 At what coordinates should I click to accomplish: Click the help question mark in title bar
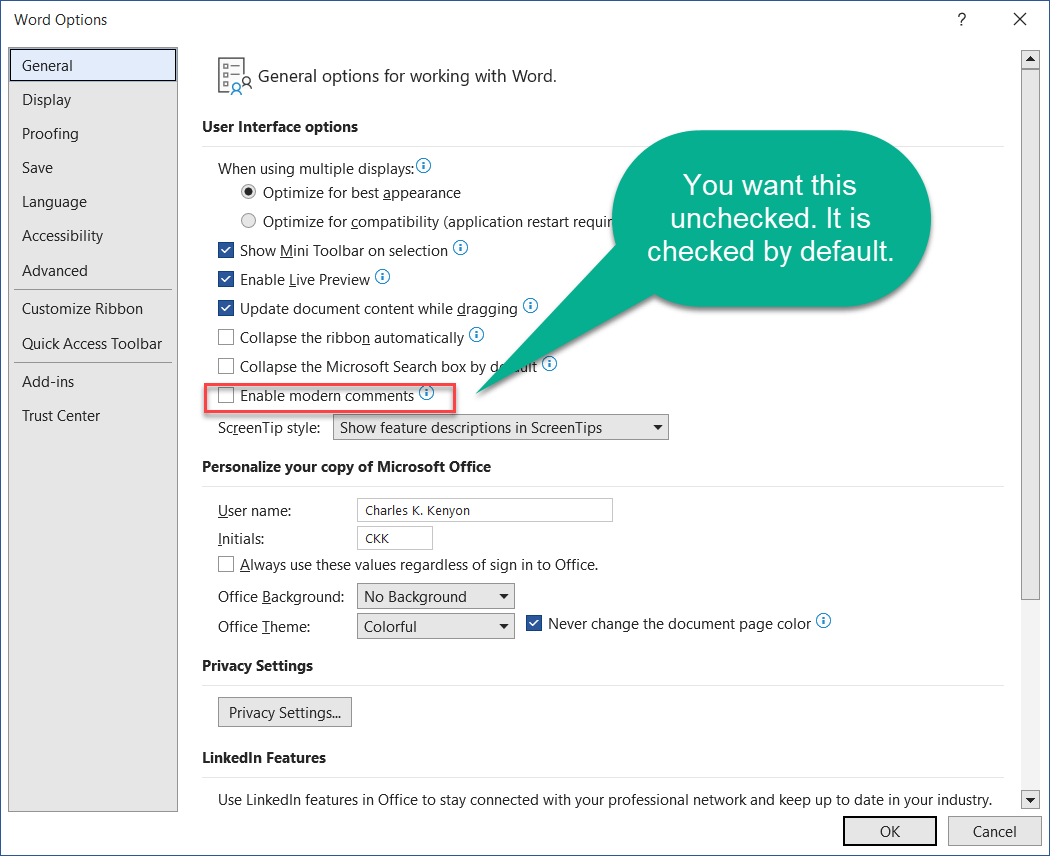tap(962, 19)
